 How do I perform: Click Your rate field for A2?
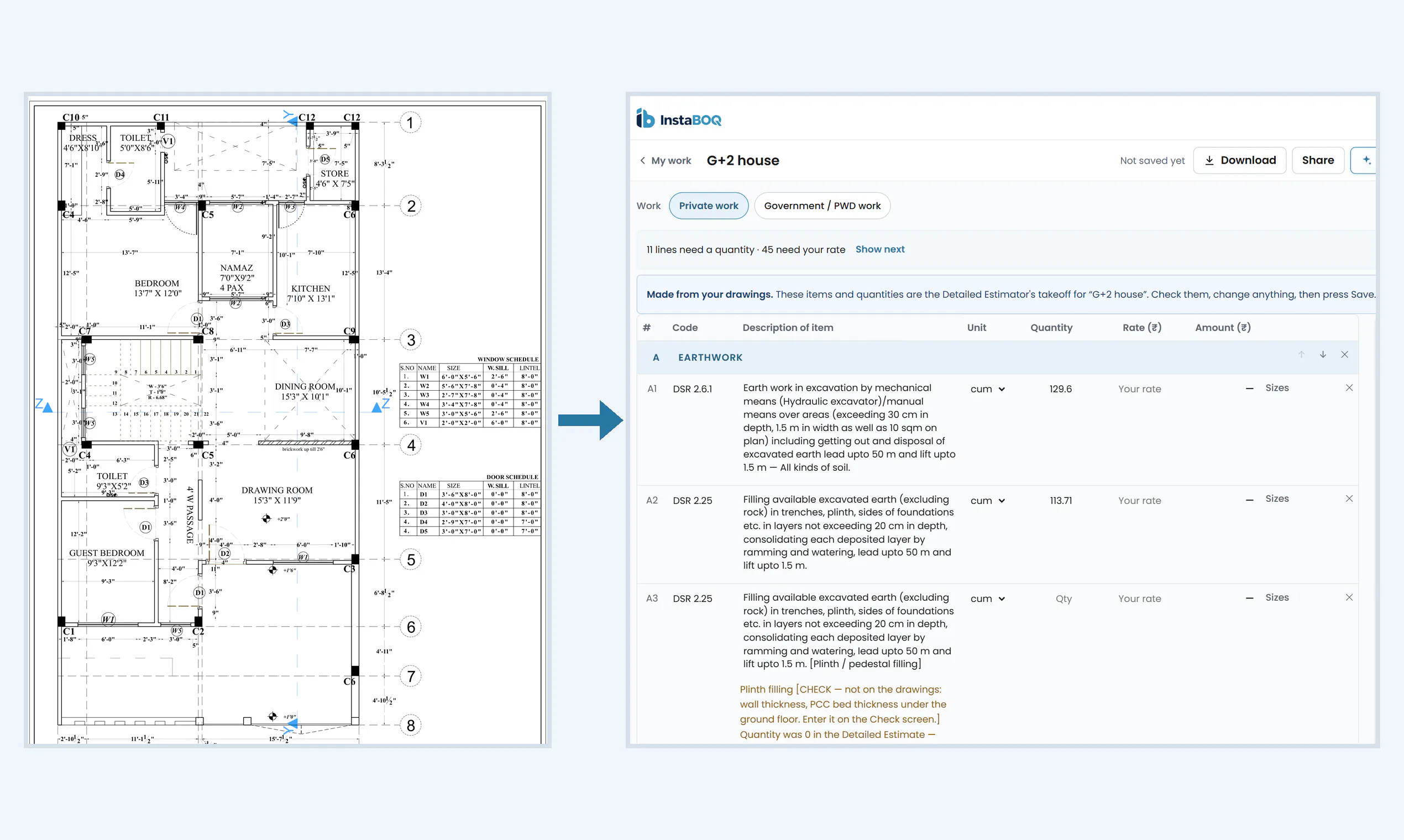point(1139,500)
